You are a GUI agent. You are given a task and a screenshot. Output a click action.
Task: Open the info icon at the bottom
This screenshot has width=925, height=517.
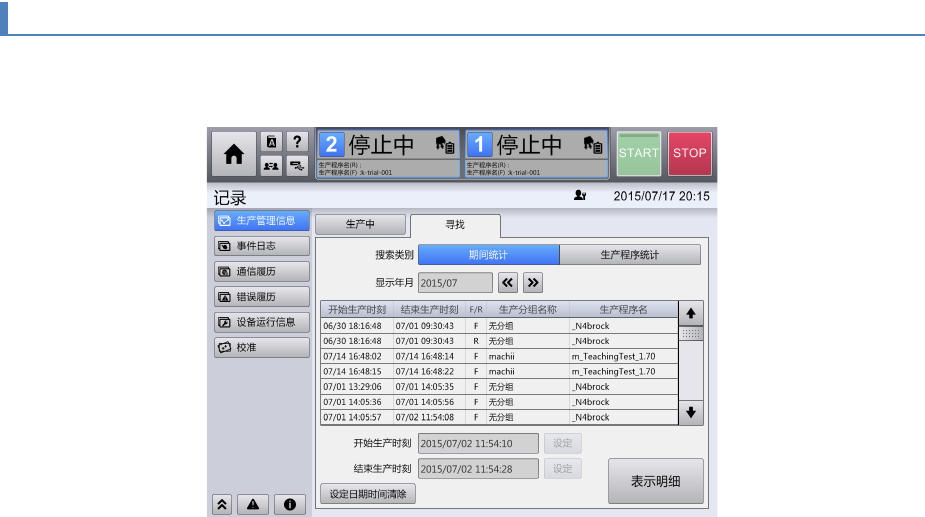click(x=290, y=505)
